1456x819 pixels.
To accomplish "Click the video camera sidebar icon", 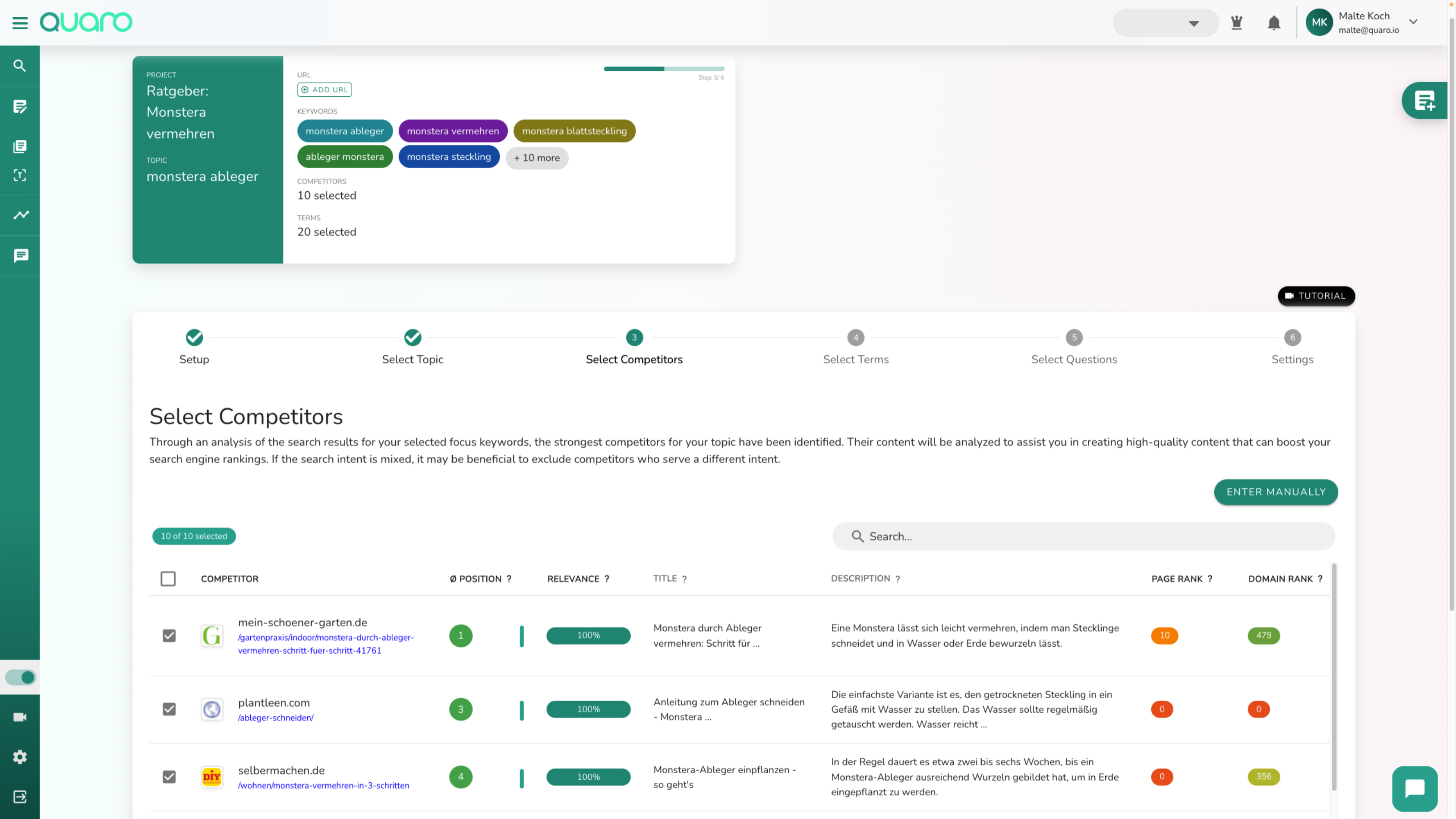I will (x=20, y=717).
